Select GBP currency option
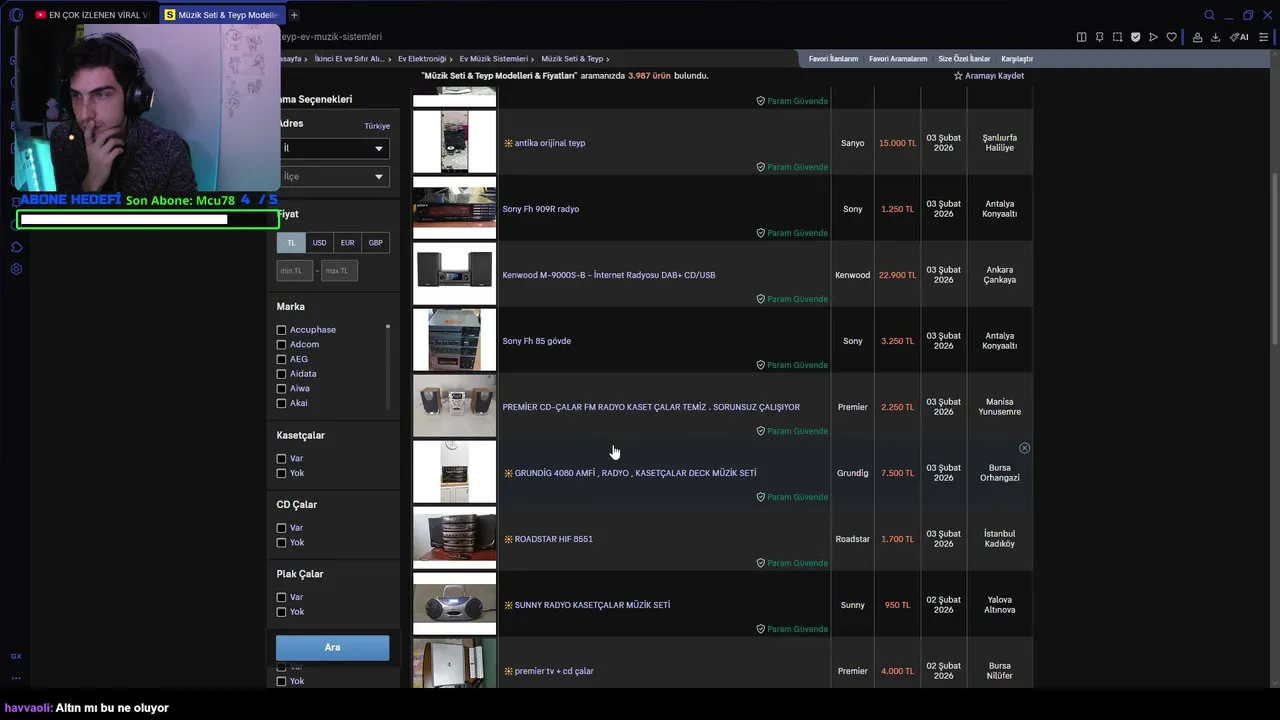The width and height of the screenshot is (1280, 720). [x=375, y=243]
